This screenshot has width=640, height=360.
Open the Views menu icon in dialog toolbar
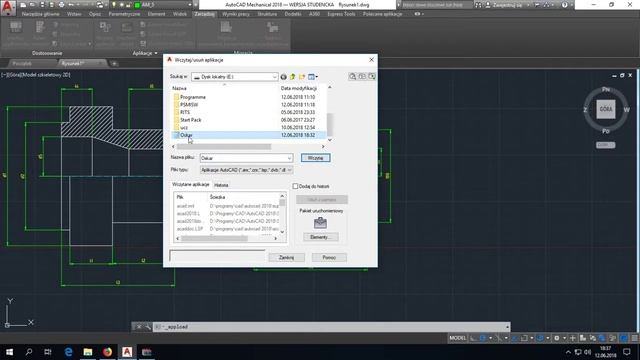(312, 77)
